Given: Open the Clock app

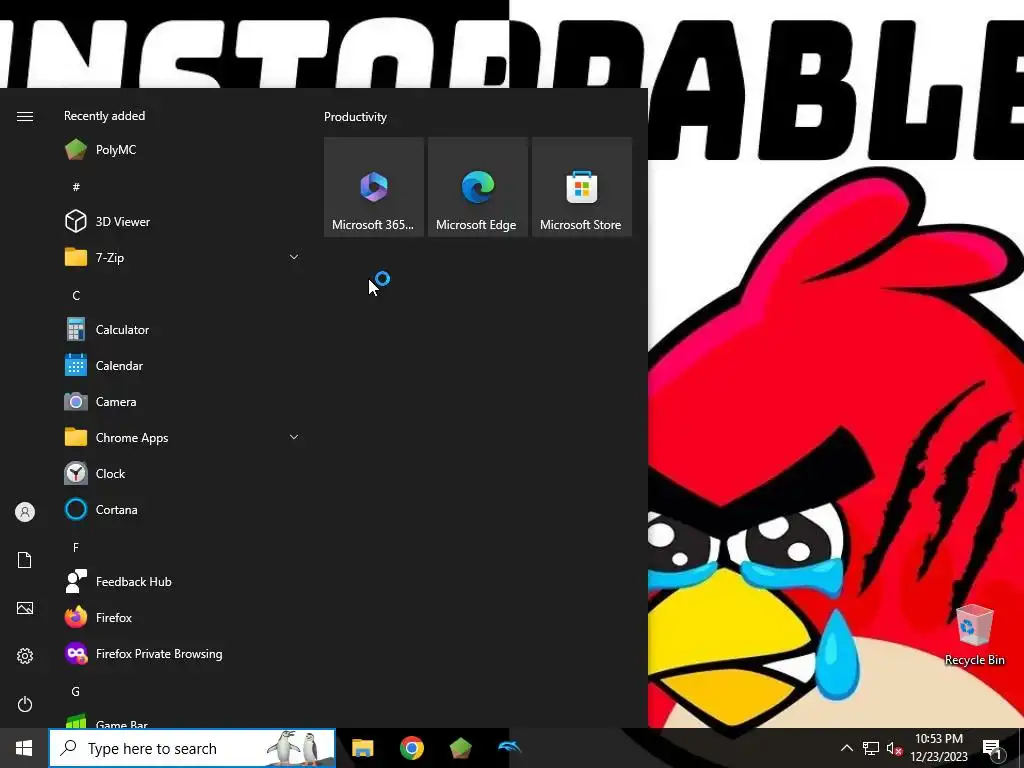Looking at the screenshot, I should (x=183, y=473).
